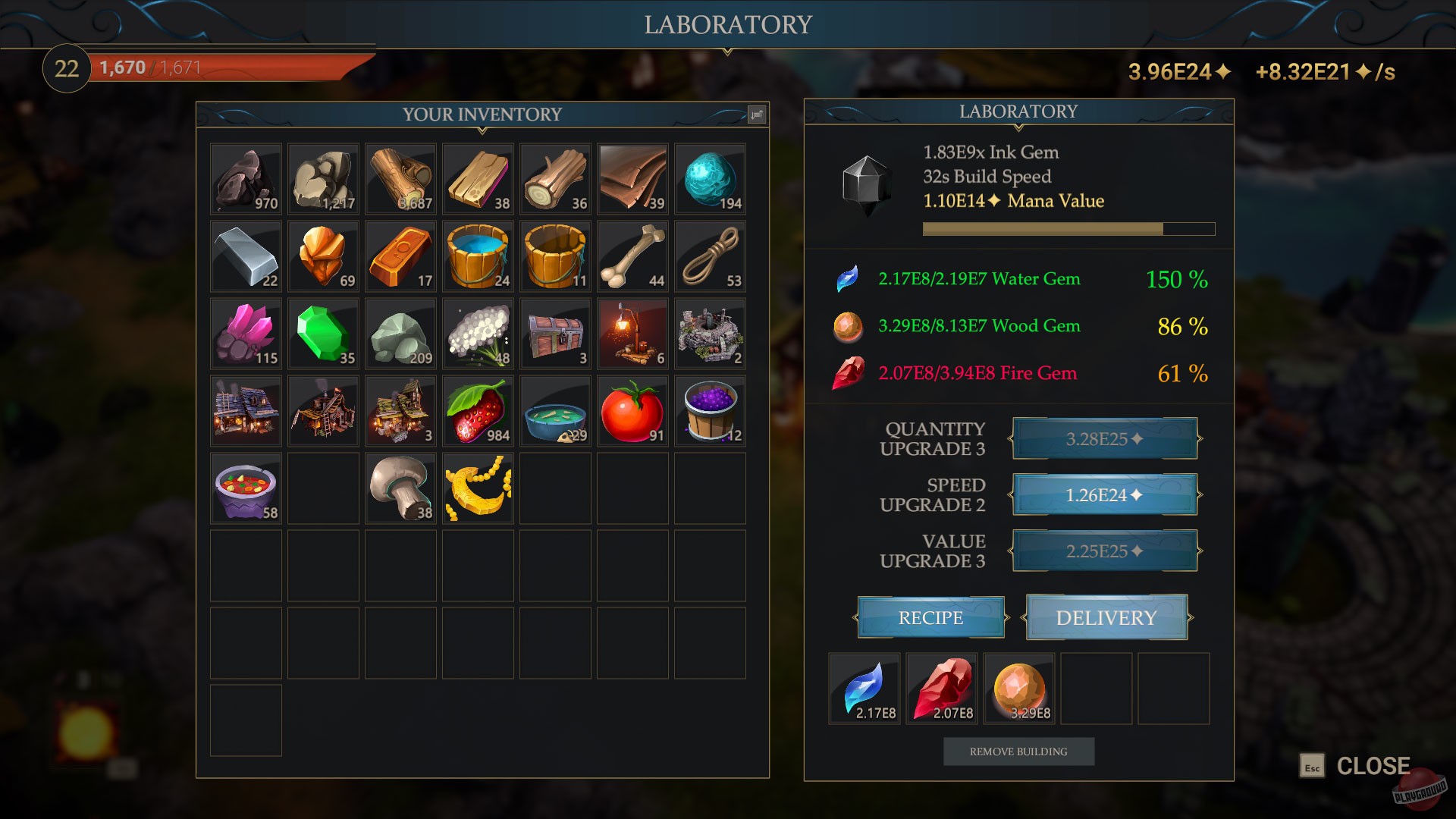Click the water bucket item
Screen dimensions: 1456x819
(478, 256)
